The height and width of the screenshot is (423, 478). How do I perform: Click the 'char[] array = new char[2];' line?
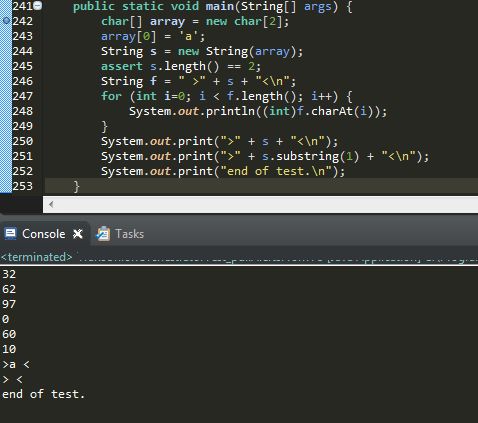pos(195,21)
